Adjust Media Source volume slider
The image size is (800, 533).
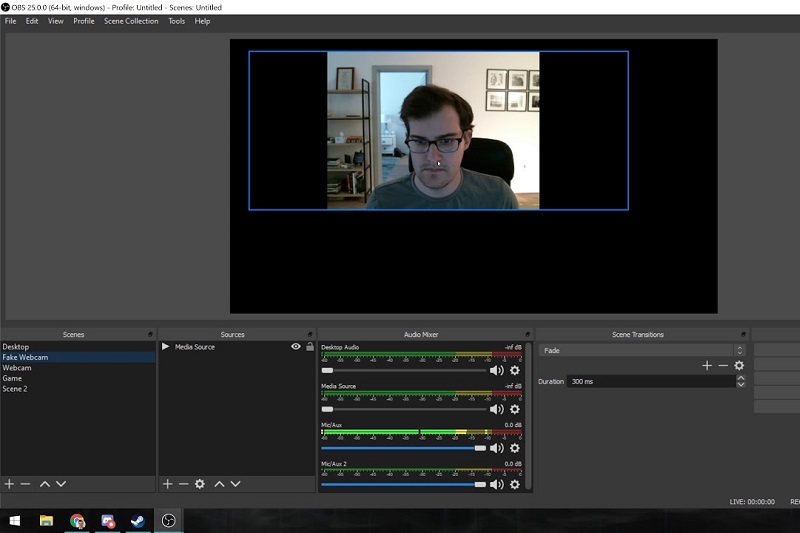[x=404, y=409]
